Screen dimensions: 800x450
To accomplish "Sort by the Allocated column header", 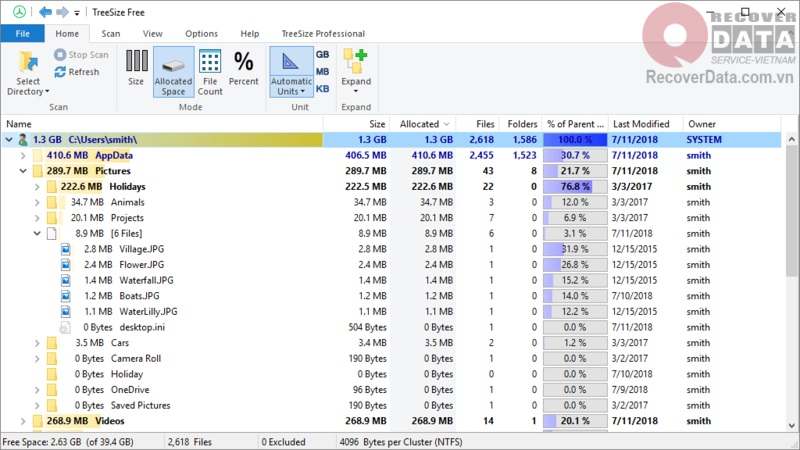I will 423,124.
